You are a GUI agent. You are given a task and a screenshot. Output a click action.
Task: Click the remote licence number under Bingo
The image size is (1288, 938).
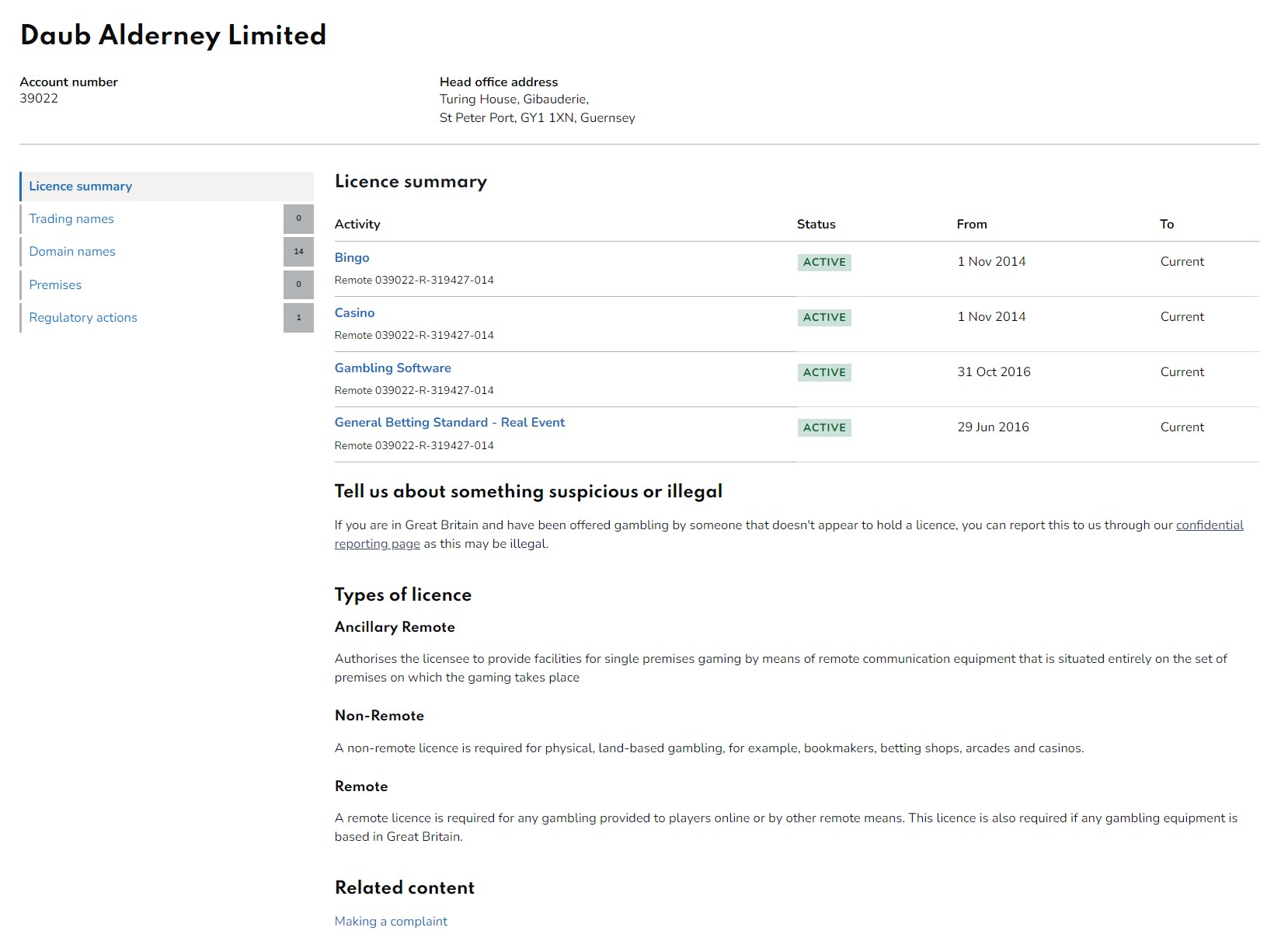pos(414,281)
